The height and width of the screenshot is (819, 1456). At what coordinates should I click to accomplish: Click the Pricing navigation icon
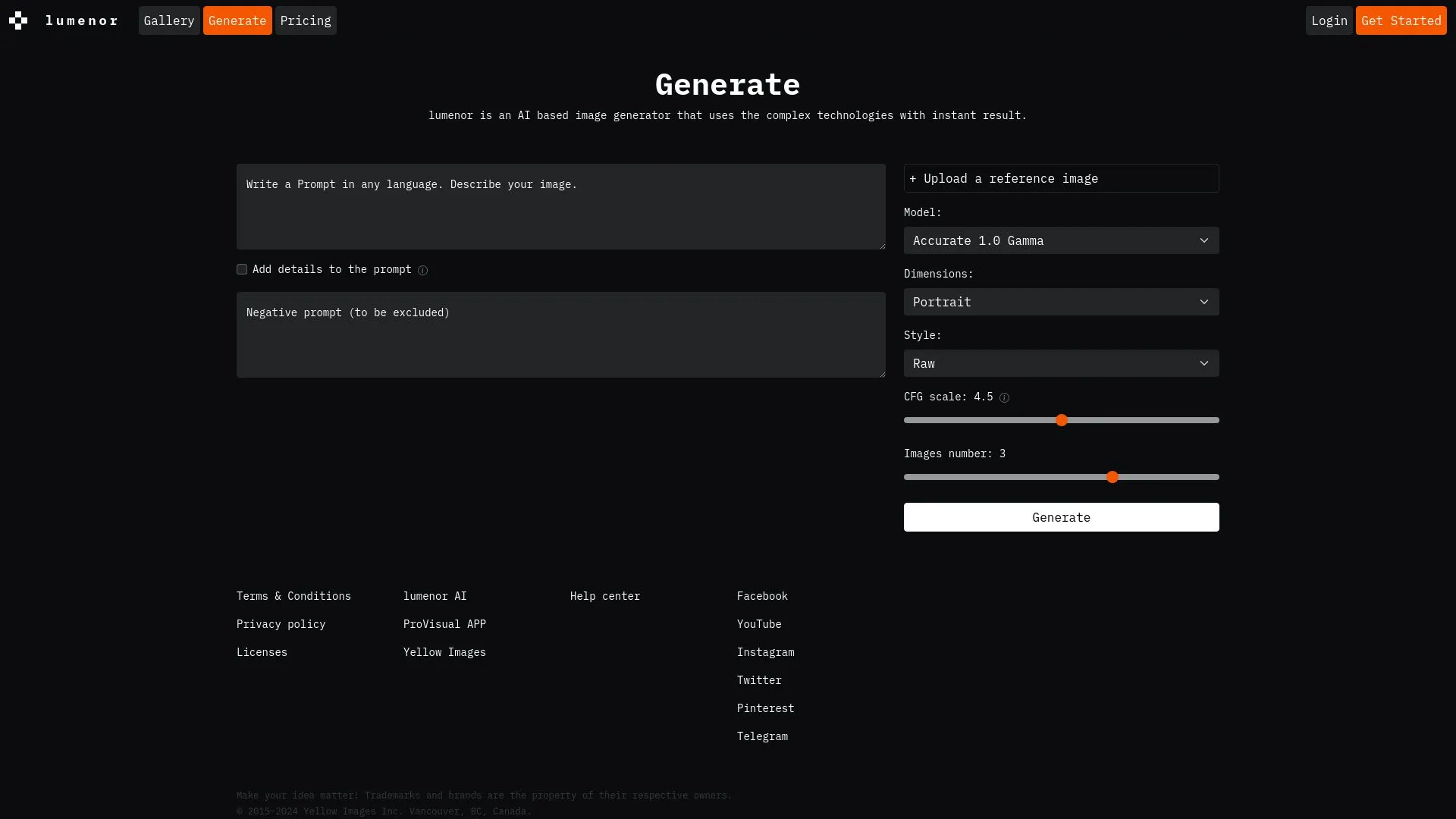[306, 20]
